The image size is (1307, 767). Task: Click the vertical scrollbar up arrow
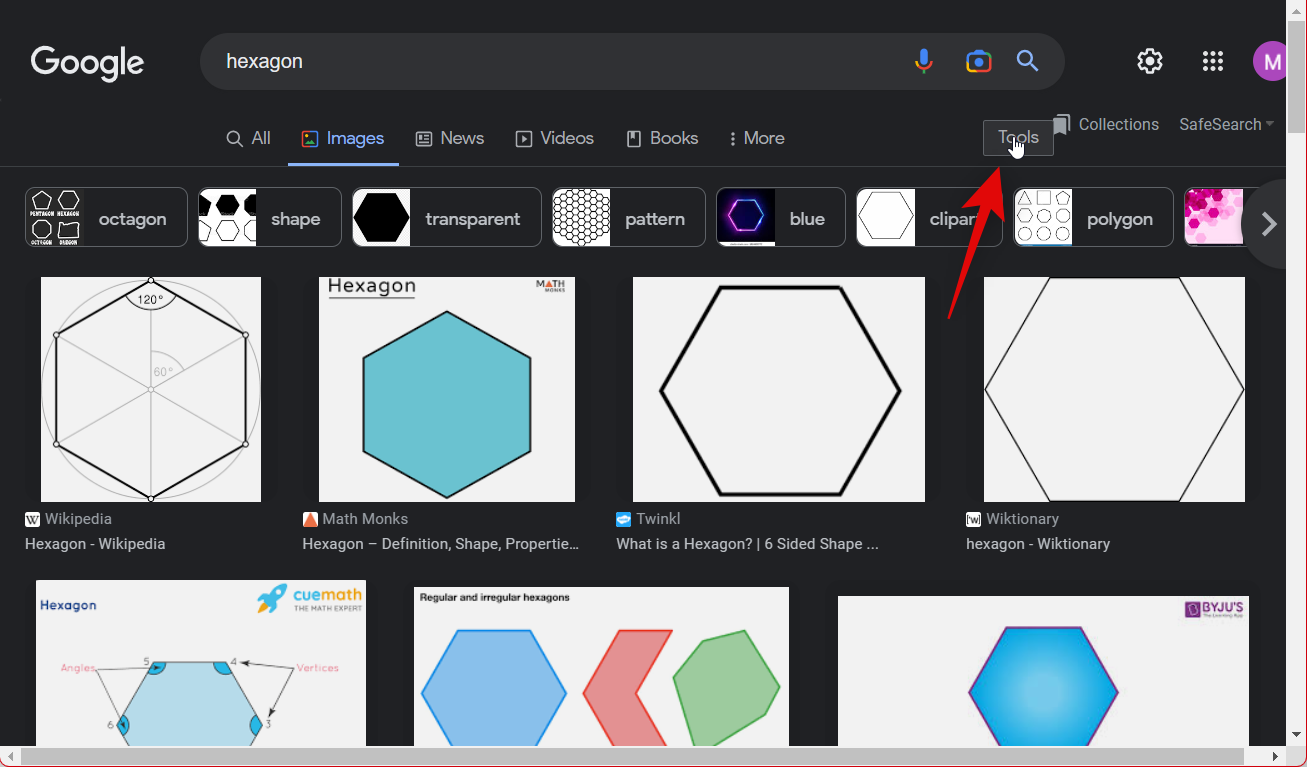click(1296, 9)
